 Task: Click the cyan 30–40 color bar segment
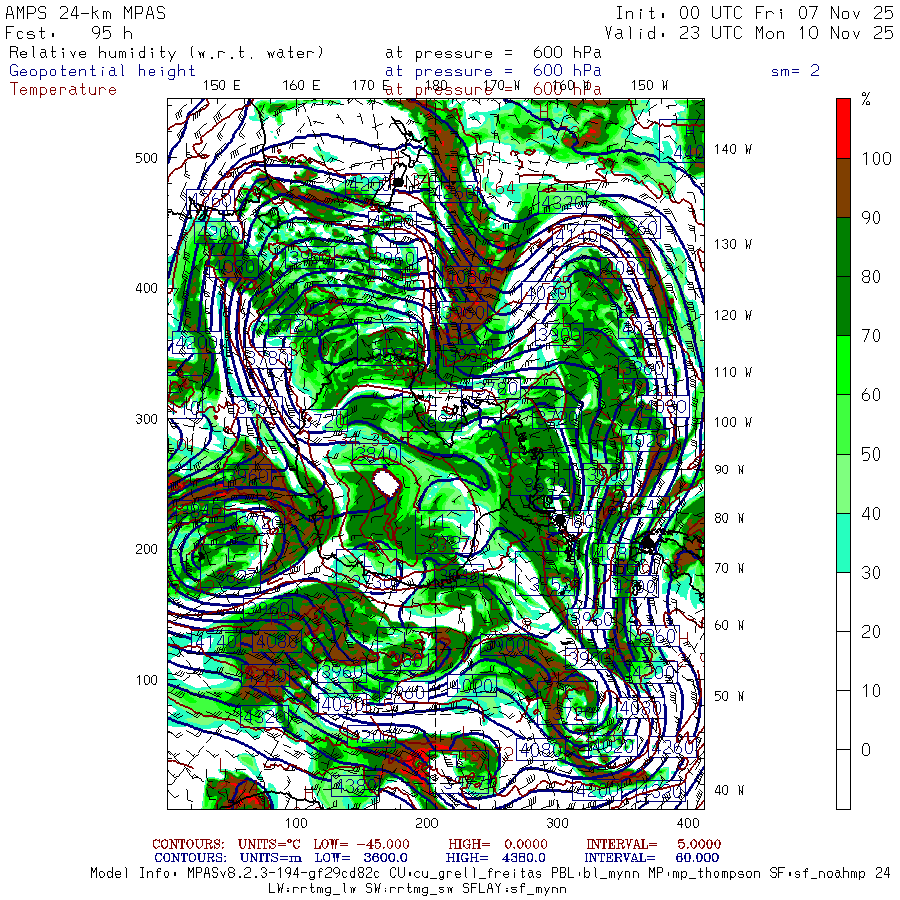[x=843, y=542]
